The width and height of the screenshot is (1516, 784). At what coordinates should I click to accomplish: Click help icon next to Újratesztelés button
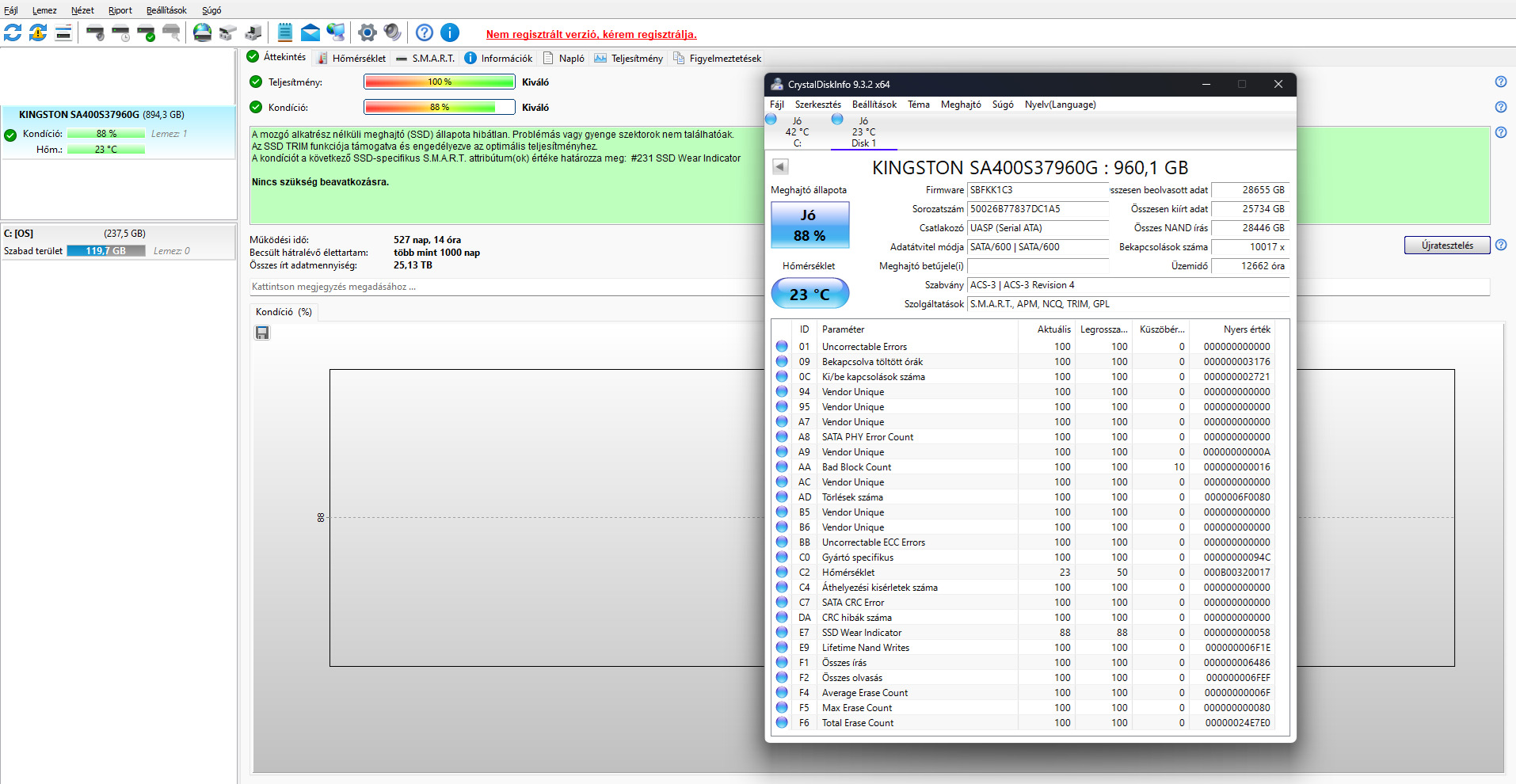[1501, 245]
